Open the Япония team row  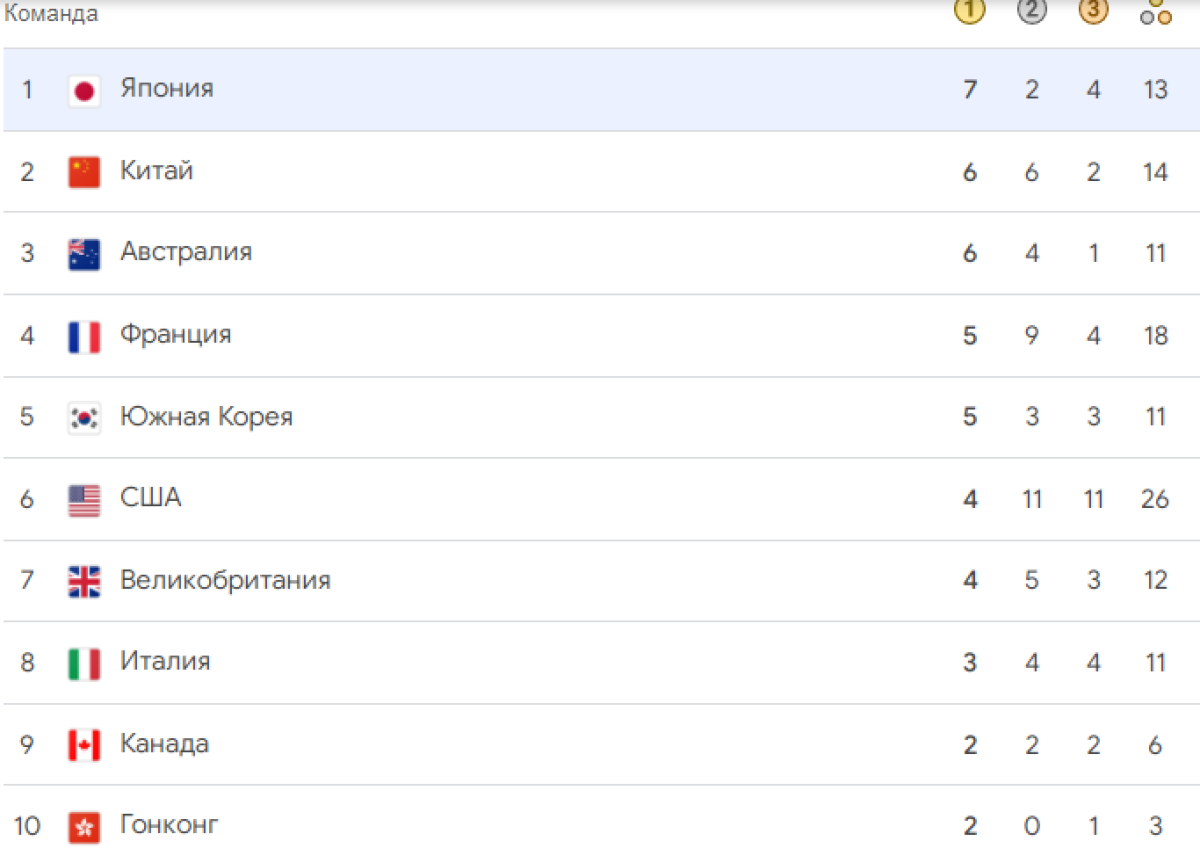[x=600, y=90]
